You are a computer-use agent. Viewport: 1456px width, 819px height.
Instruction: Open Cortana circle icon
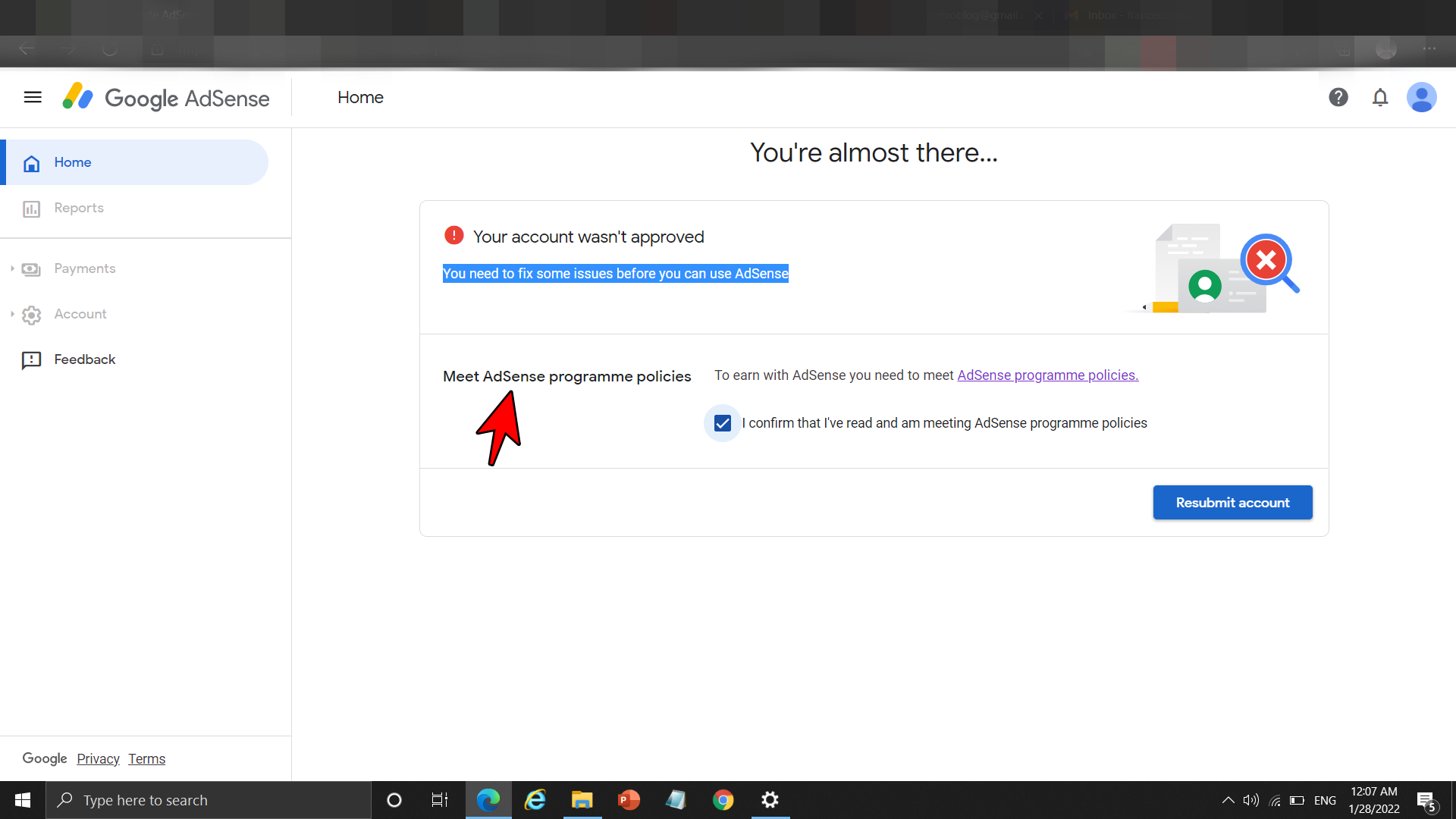pos(394,800)
